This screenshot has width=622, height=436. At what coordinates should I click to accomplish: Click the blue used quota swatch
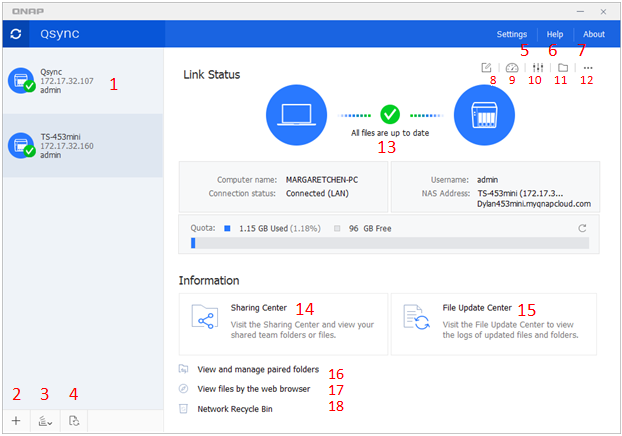[227, 228]
